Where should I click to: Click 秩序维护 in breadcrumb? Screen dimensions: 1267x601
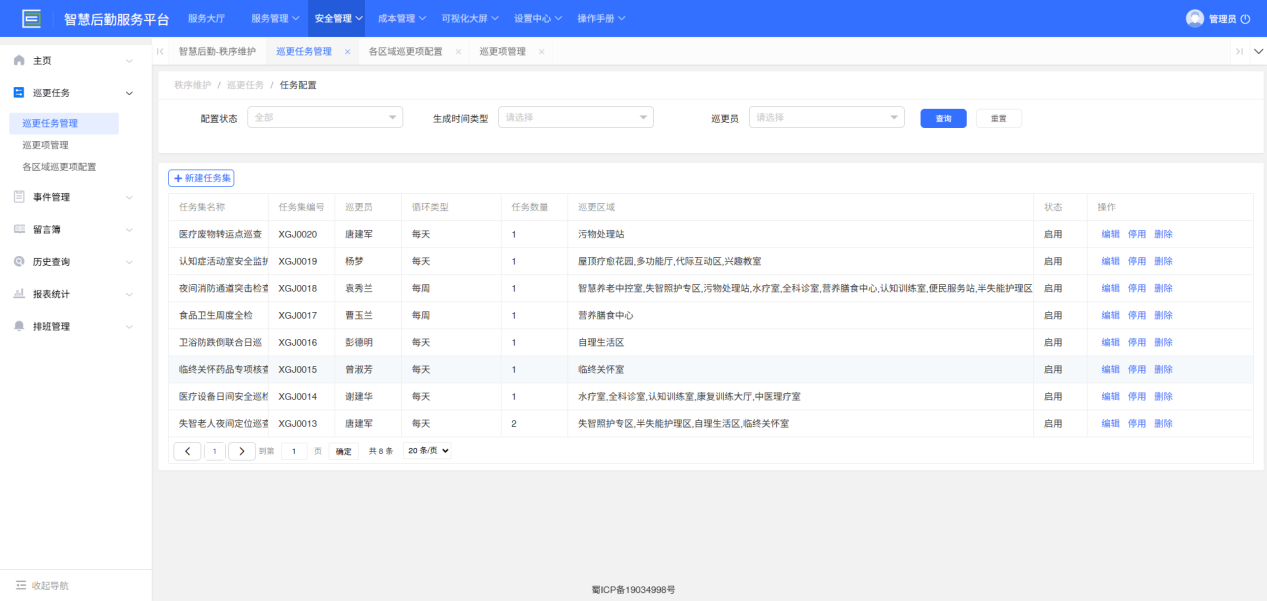pos(192,85)
